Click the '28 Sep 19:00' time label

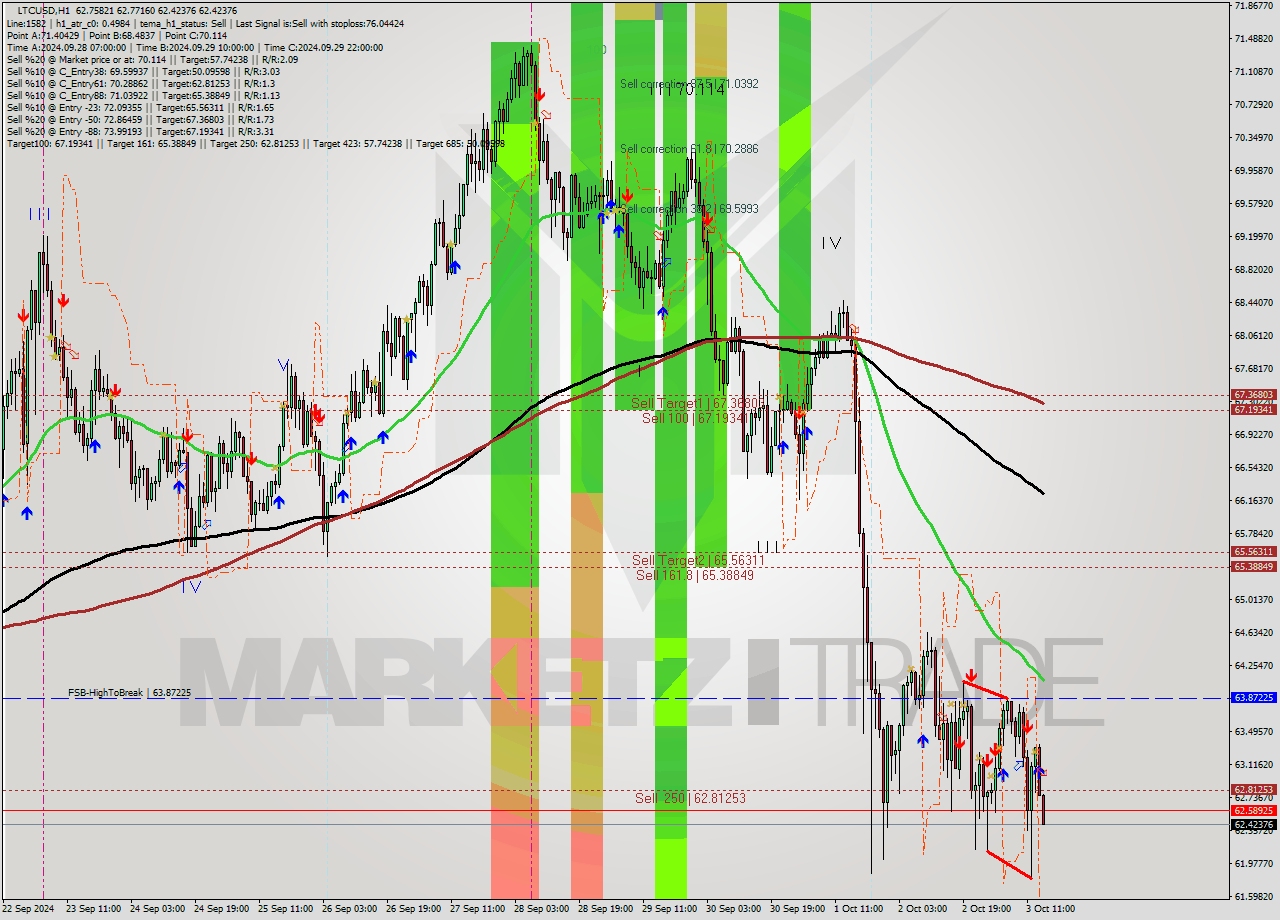click(x=605, y=909)
